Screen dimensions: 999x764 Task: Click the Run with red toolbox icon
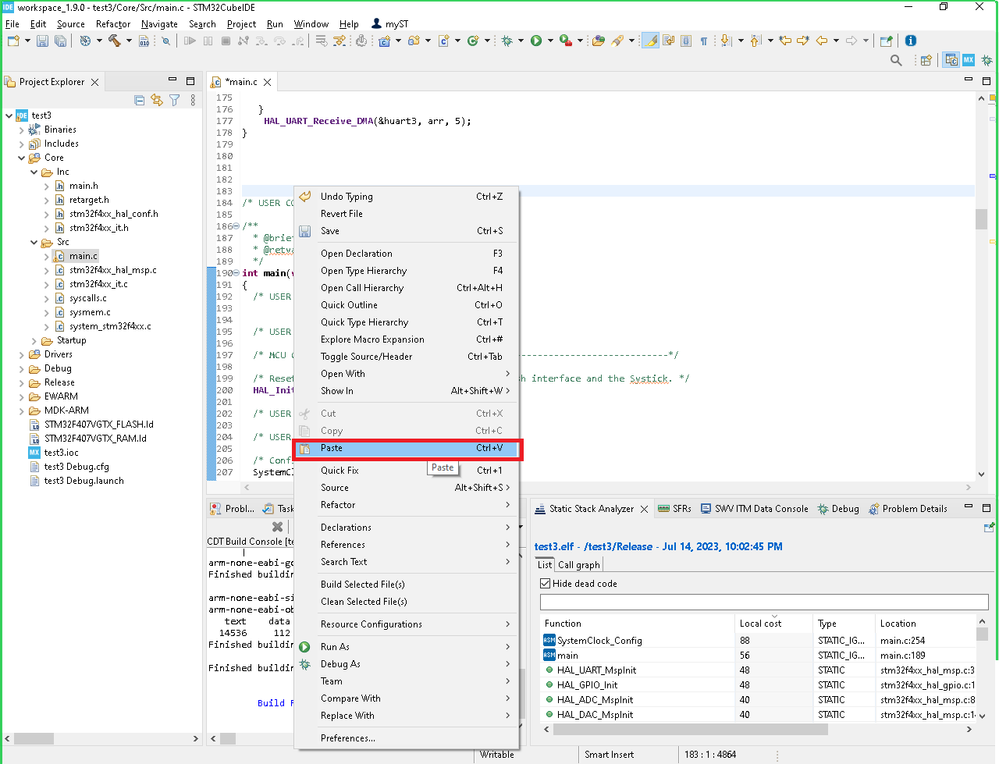565,41
